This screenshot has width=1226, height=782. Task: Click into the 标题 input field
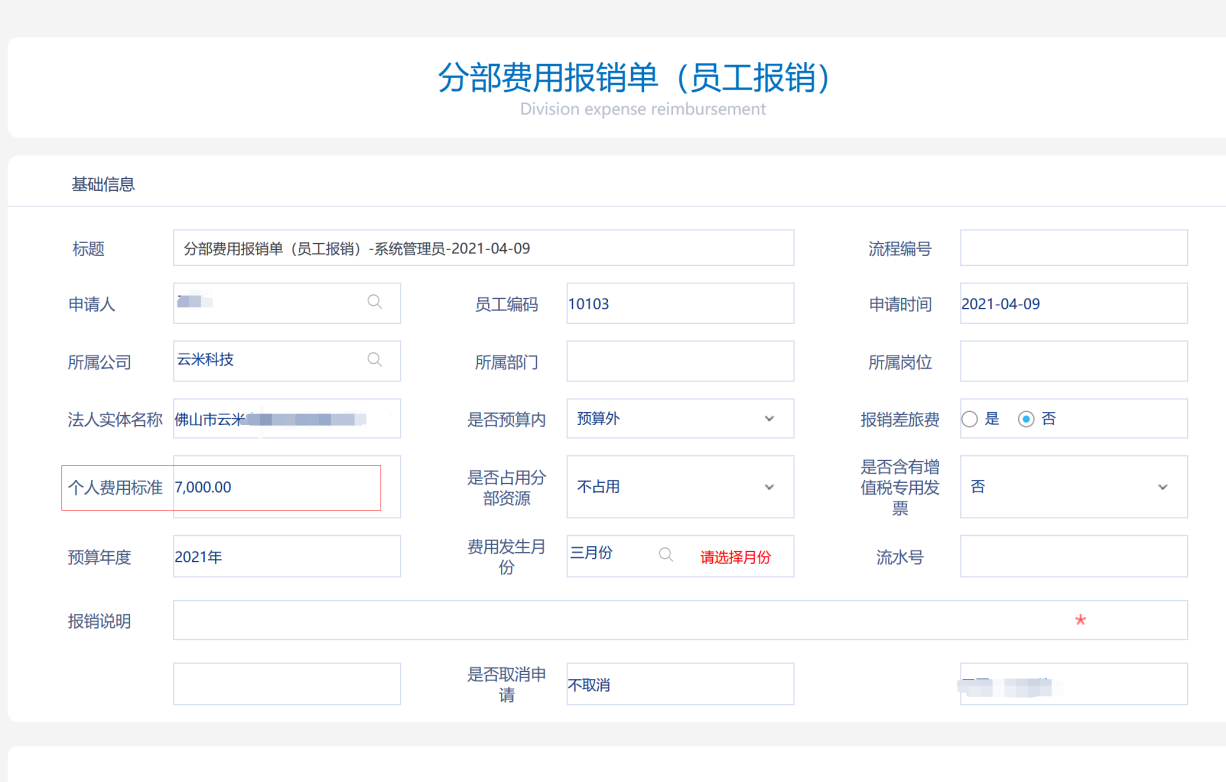click(484, 248)
